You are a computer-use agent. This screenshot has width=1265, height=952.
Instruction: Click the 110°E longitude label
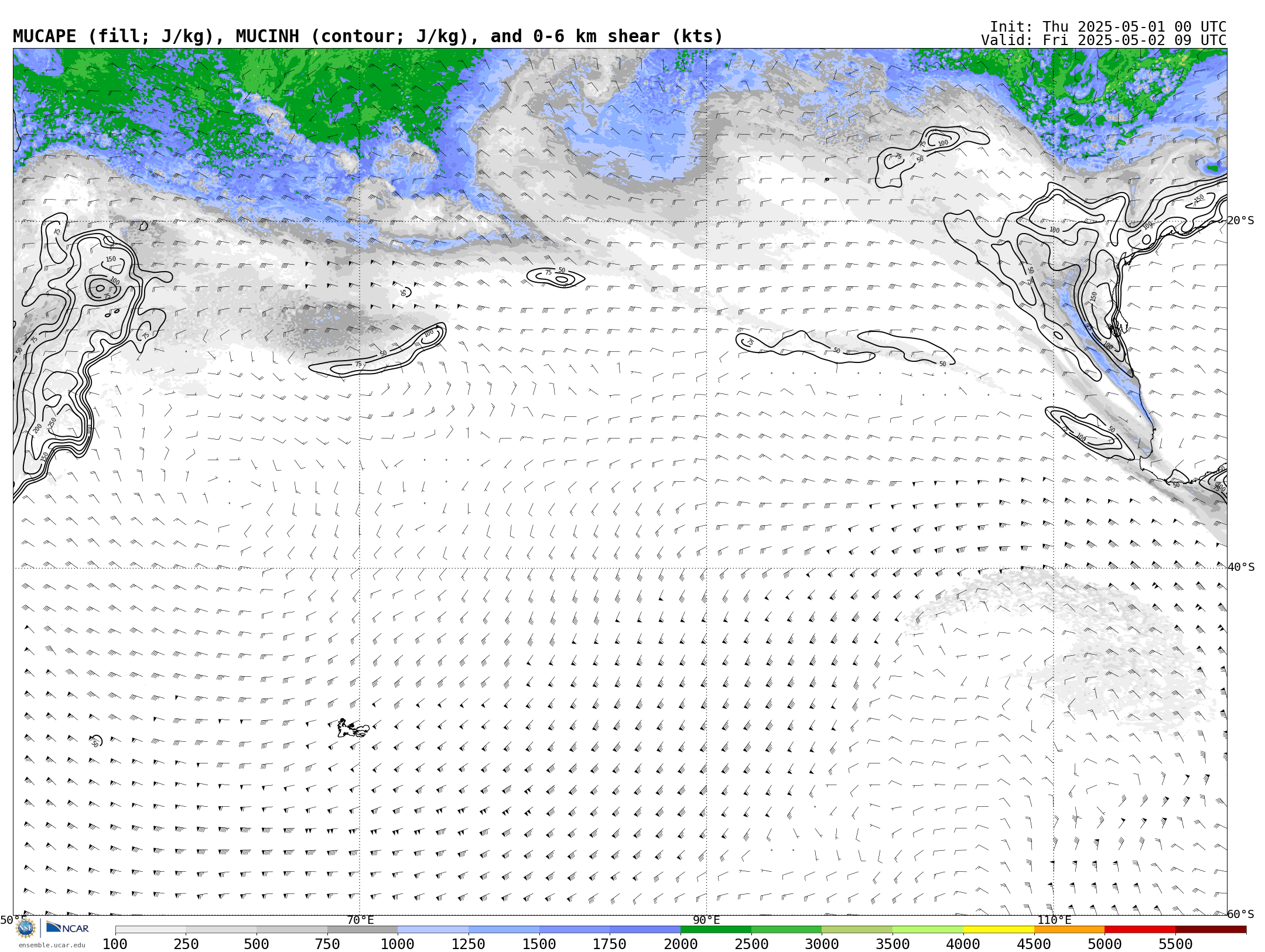[1054, 920]
